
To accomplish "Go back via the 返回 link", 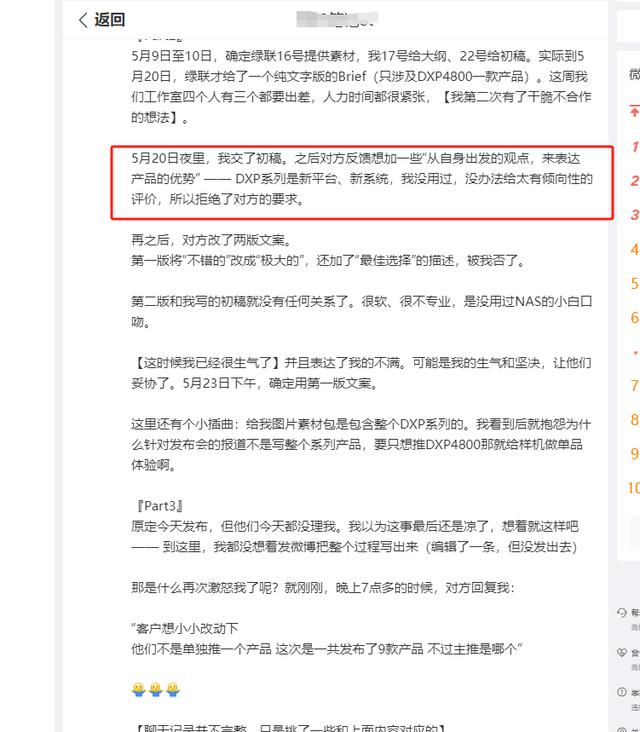I will [x=102, y=20].
